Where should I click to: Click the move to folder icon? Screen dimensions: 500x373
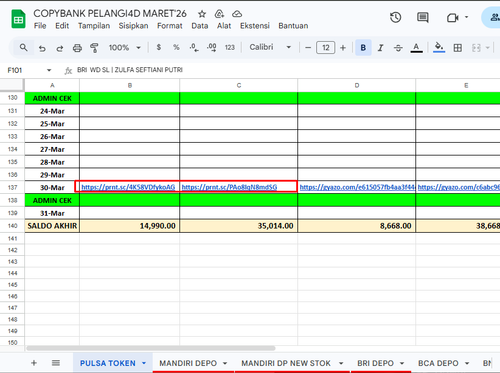[219, 14]
